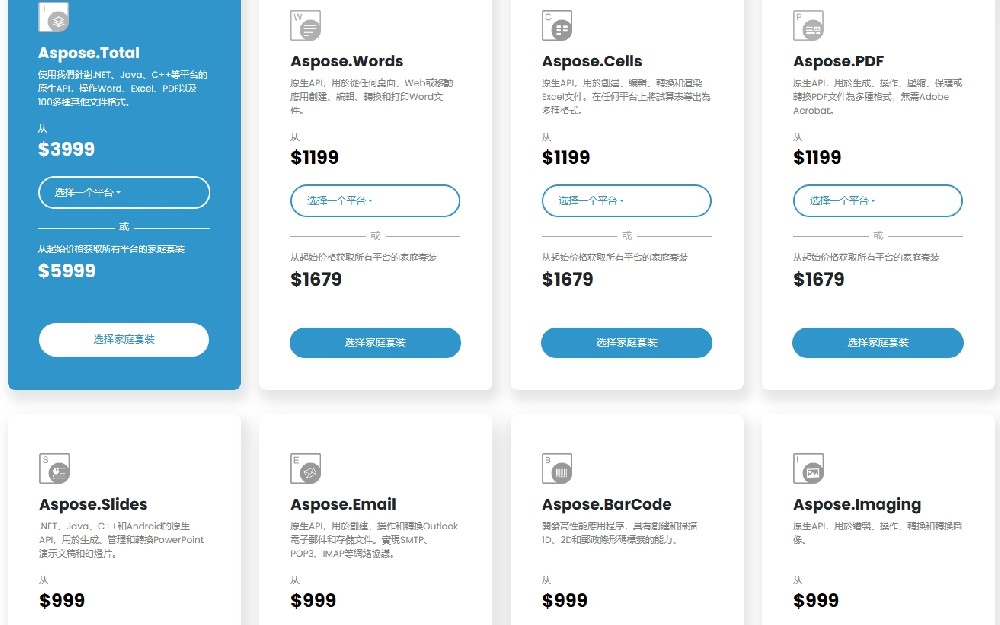This screenshot has width=1000, height=625.
Task: Click the Aspose.BarCode product icon
Action: point(557,469)
